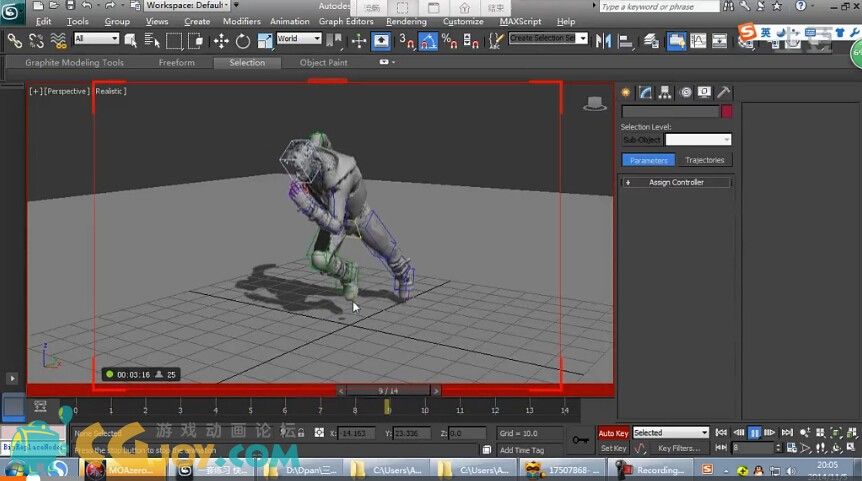
Task: Open the 'World' reference coordinate dropdown
Action: tap(299, 38)
